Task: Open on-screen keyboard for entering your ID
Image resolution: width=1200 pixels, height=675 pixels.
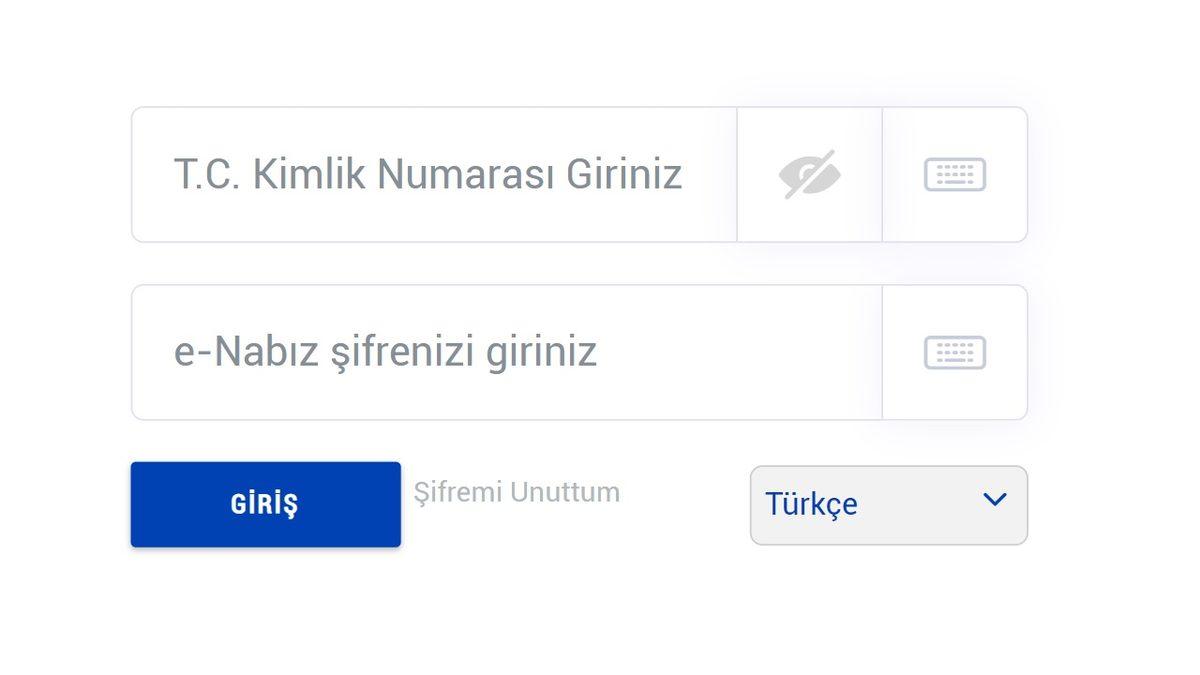Action: tap(955, 173)
